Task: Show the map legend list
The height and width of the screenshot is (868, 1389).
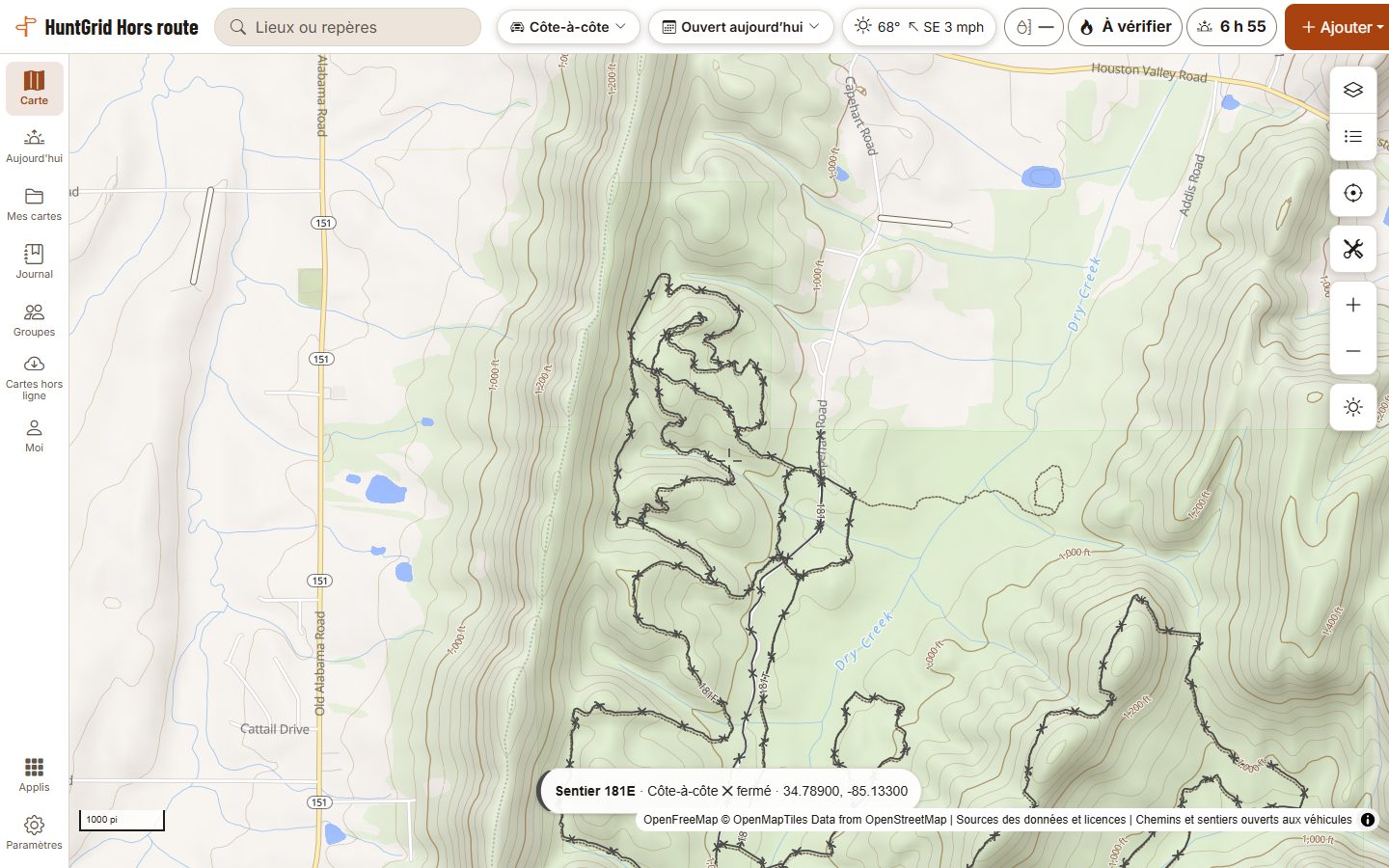Action: coord(1353,136)
